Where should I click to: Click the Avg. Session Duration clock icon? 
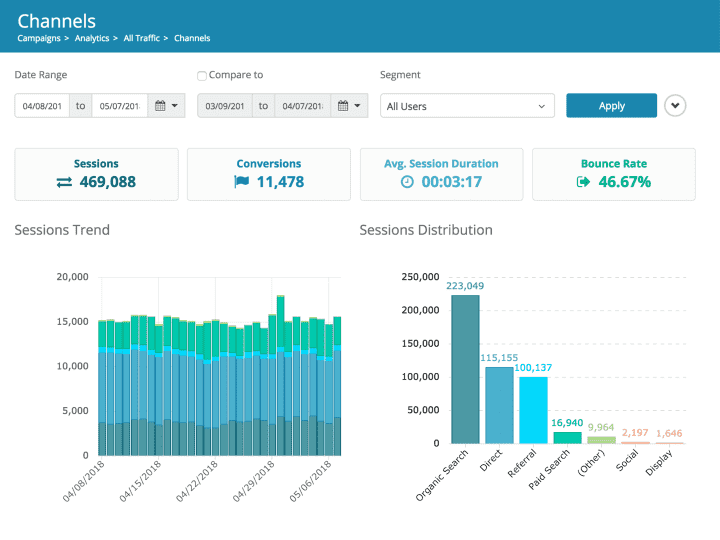coord(407,182)
